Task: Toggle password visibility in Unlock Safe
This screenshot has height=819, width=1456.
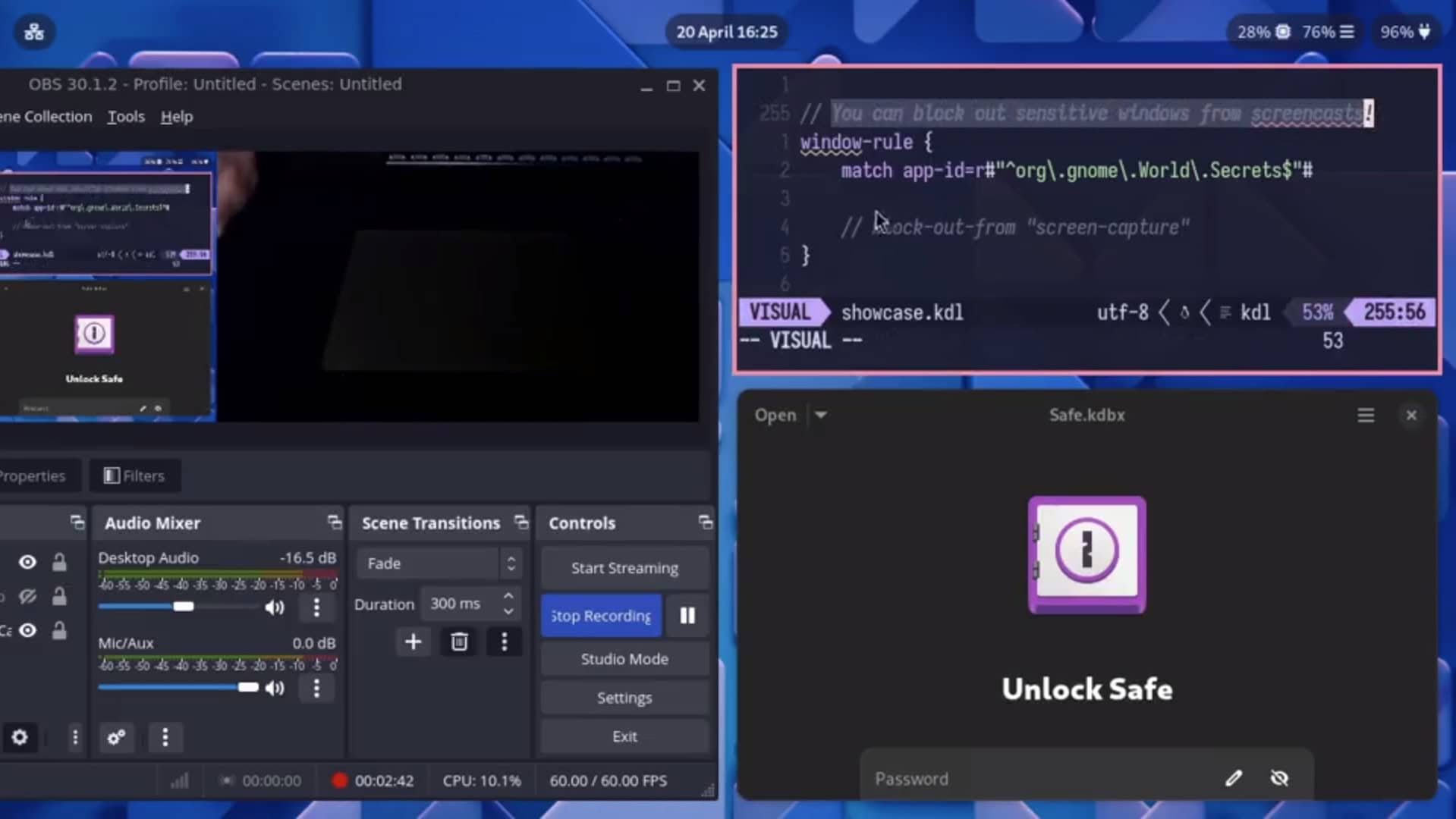Action: [x=1279, y=778]
